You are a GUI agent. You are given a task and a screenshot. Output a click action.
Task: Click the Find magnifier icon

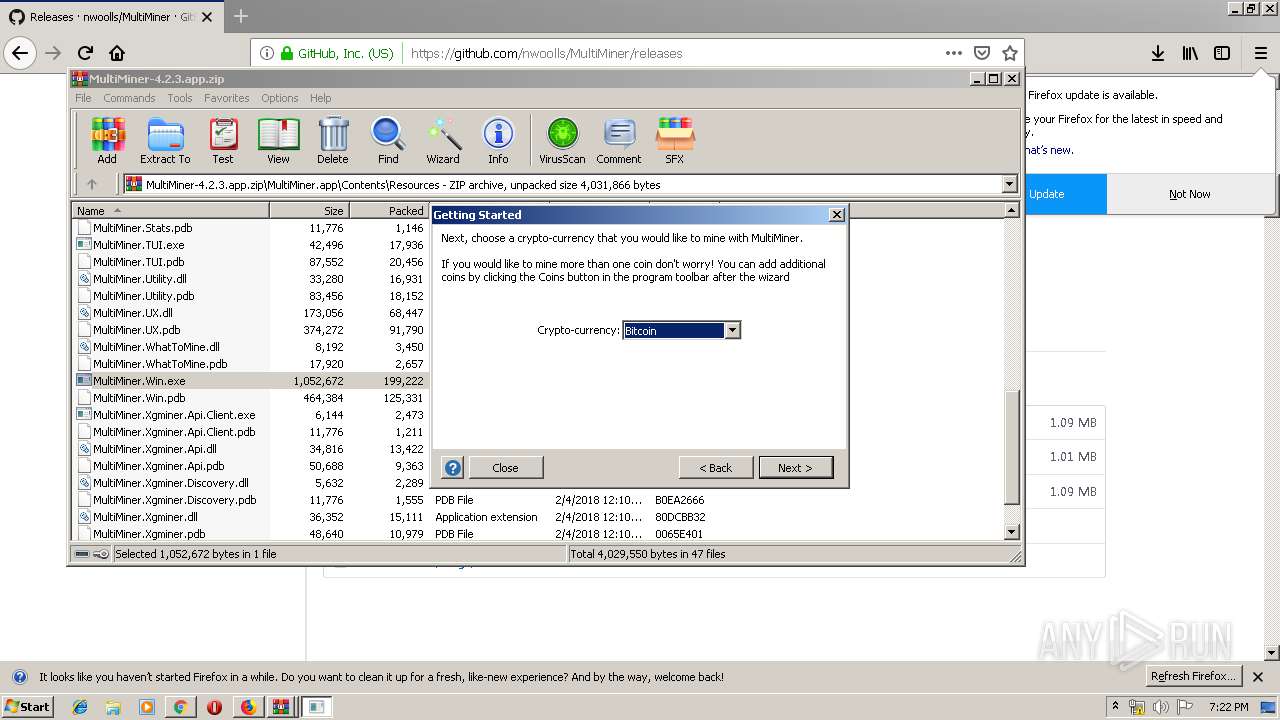388,140
